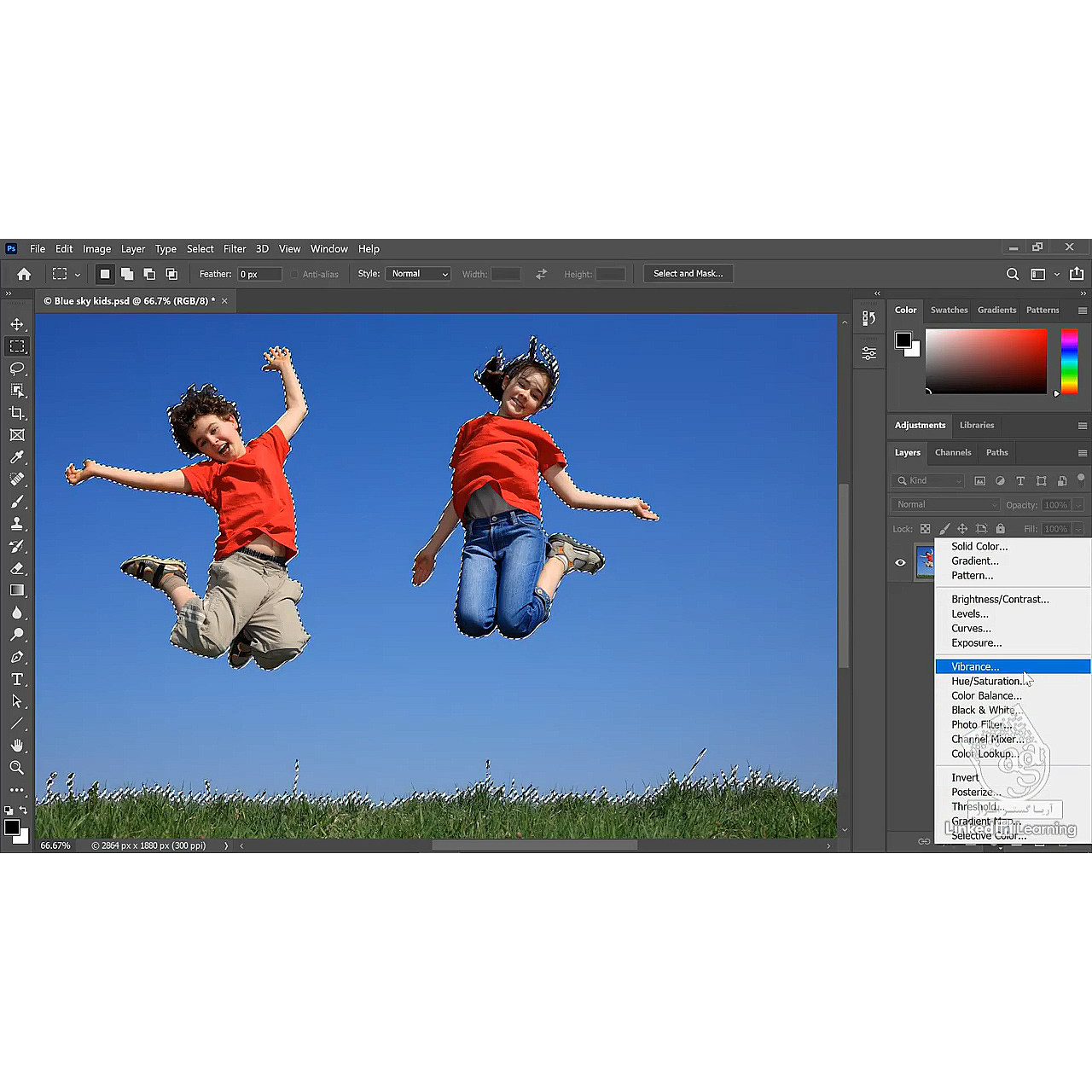Viewport: 1092px width, 1092px height.
Task: Click the Home icon in options bar
Action: [x=24, y=274]
